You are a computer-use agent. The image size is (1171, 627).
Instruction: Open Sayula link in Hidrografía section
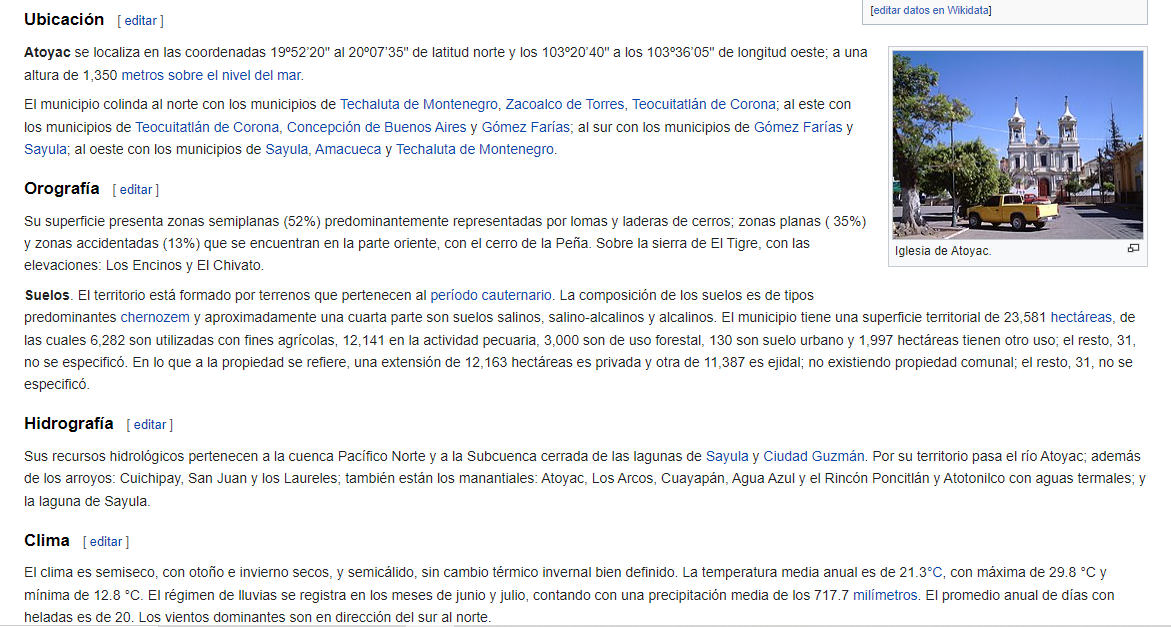coord(727,457)
